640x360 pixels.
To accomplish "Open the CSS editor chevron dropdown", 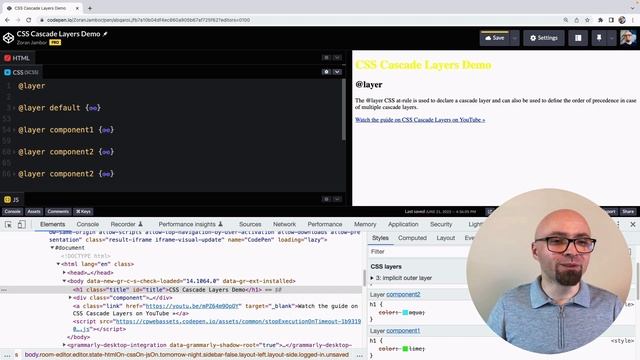I will 337,72.
